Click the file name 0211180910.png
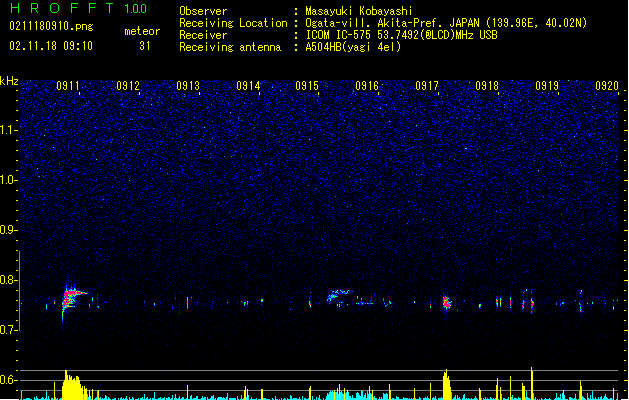Image resolution: width=629 pixels, height=400 pixels. (x=51, y=26)
